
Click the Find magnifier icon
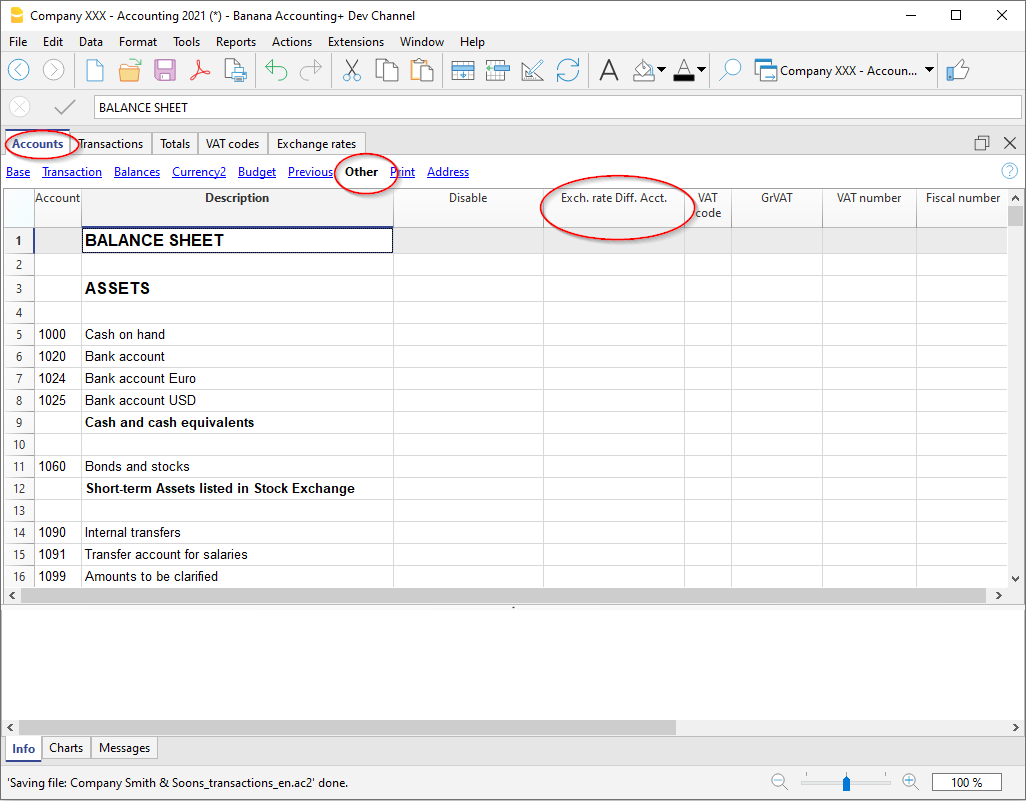click(731, 70)
